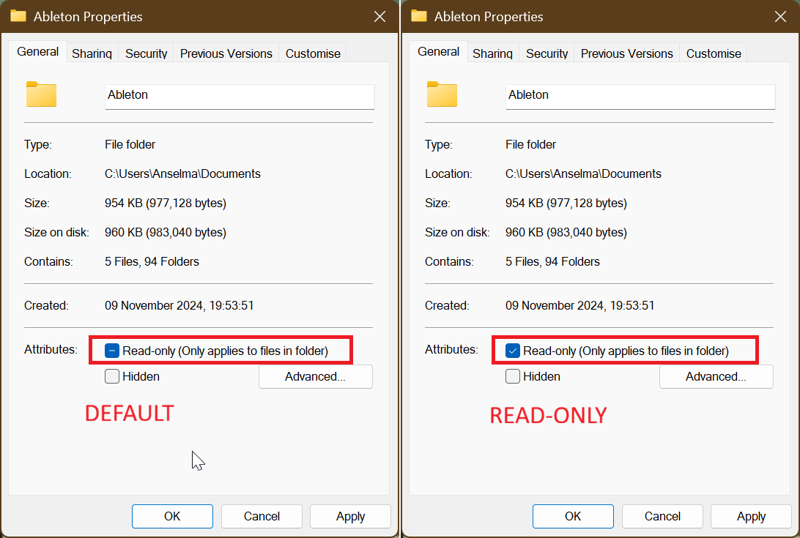This screenshot has width=800, height=538.
Task: Click '960 KB (983,040 bytes)' in left dialog
Action: coord(165,232)
